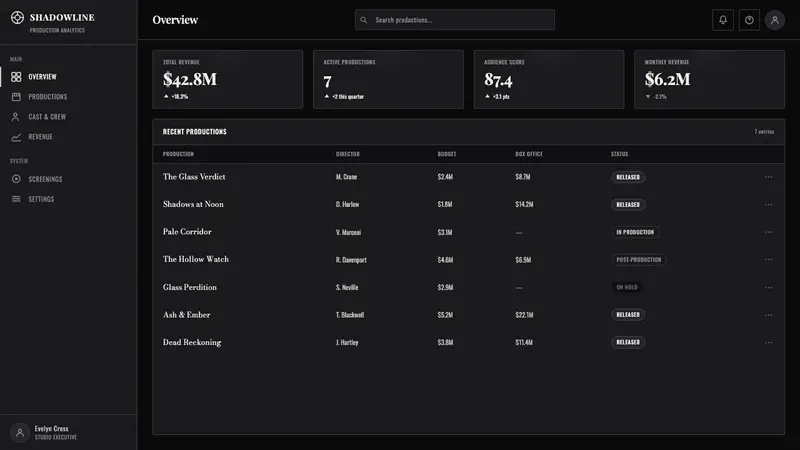Go to Cast & Crew section
800x450 pixels.
(69, 117)
